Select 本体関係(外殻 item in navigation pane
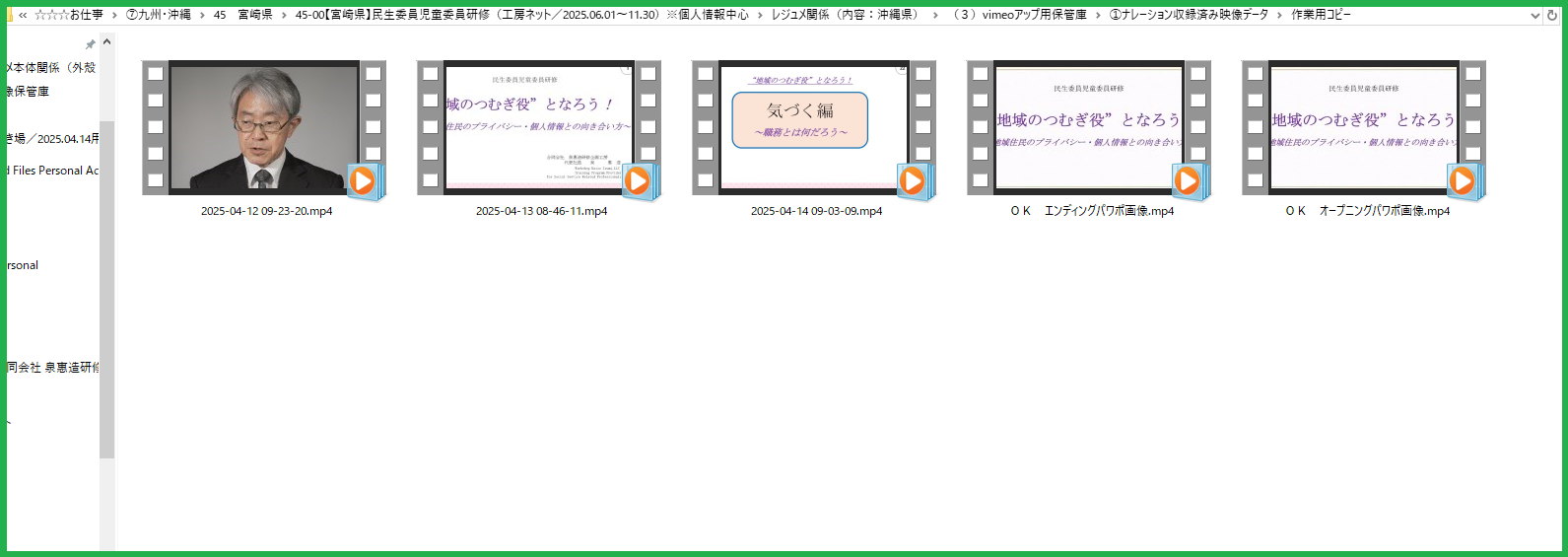The height and width of the screenshot is (557, 1568). 51,67
